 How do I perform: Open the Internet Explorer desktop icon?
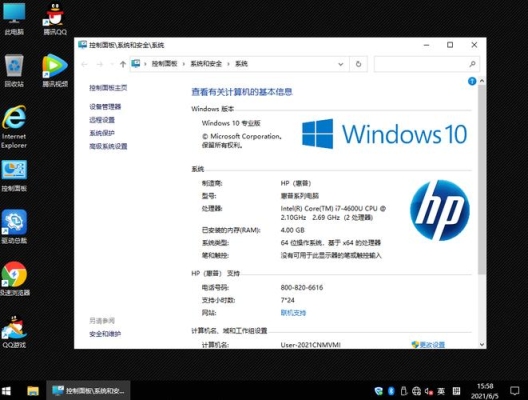(14, 127)
